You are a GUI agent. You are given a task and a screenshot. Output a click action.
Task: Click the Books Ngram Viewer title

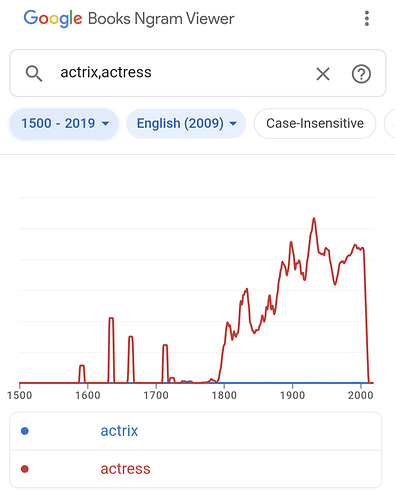point(161,19)
